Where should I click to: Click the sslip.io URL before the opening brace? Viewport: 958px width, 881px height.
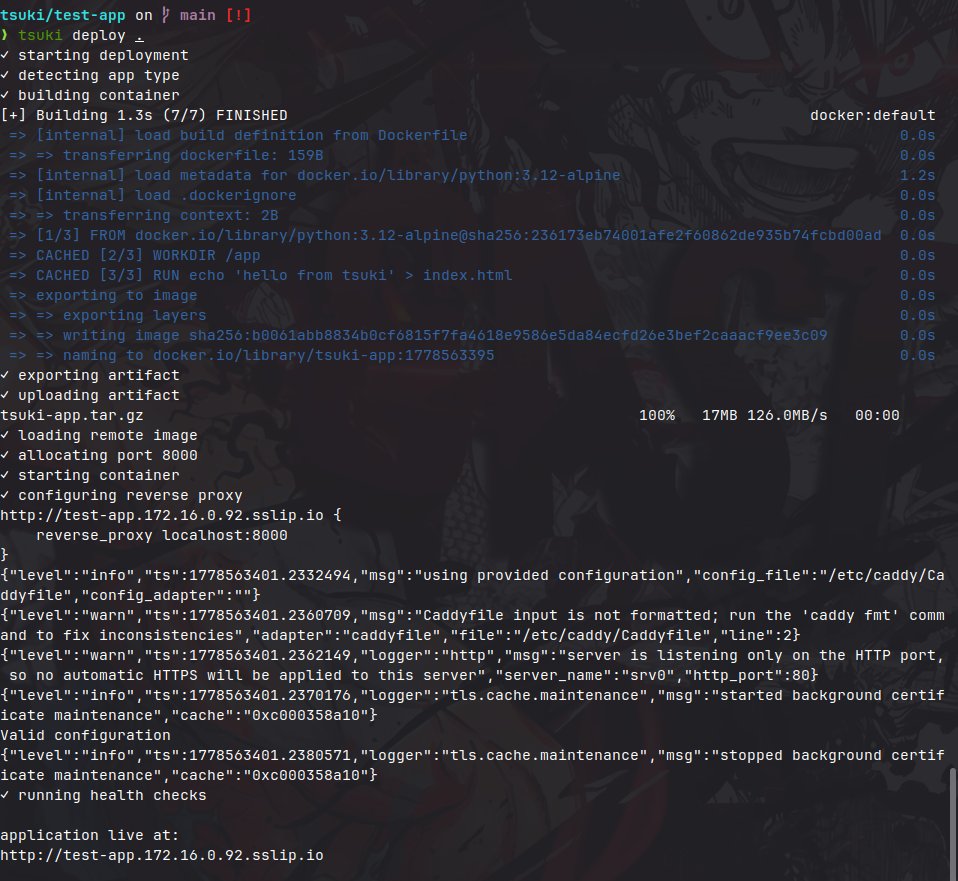[x=162, y=515]
